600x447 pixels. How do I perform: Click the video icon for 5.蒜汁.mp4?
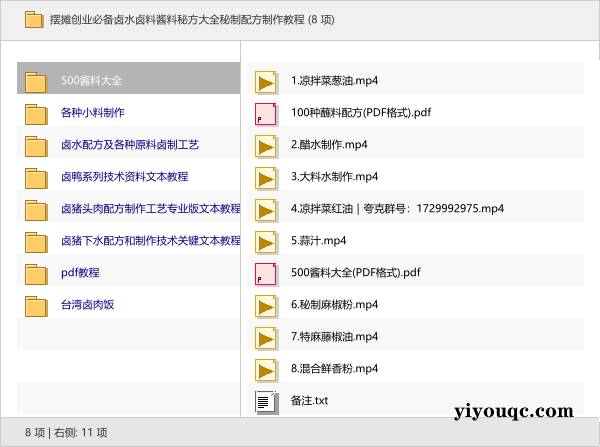[x=266, y=241]
